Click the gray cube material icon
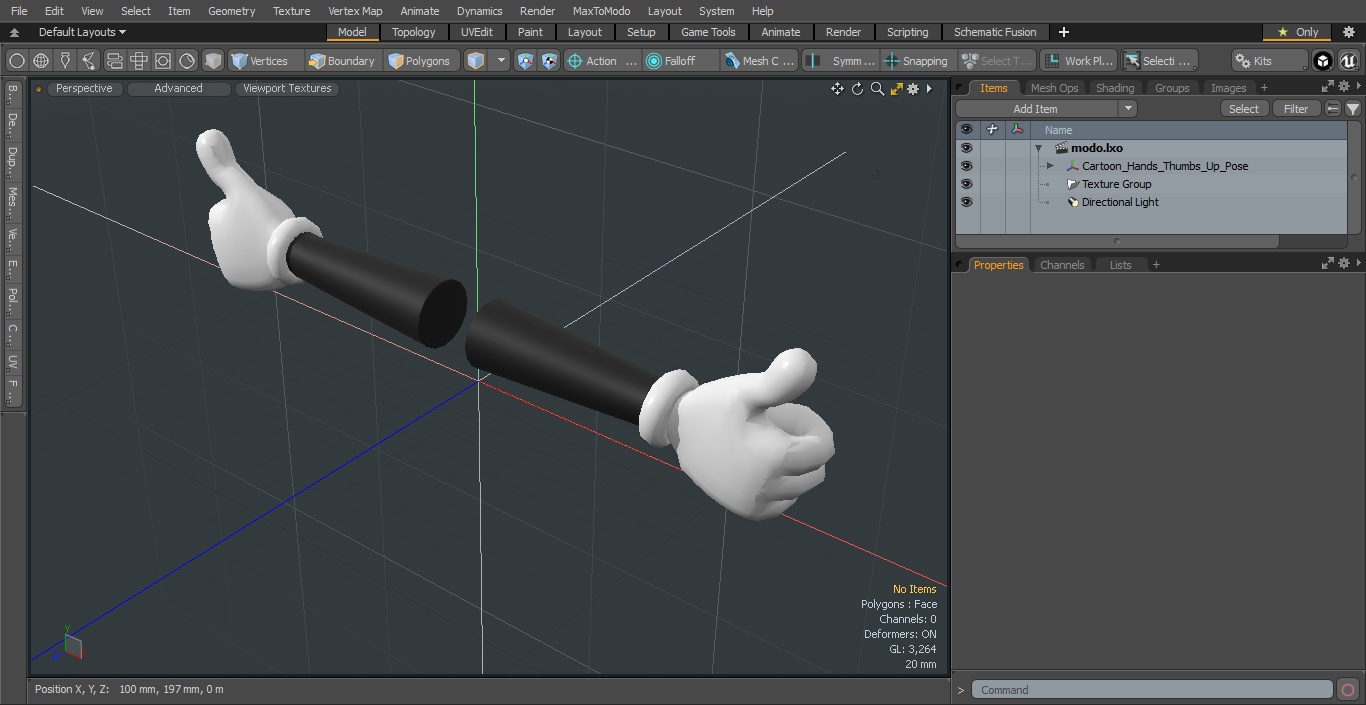The height and width of the screenshot is (705, 1366). tap(212, 61)
